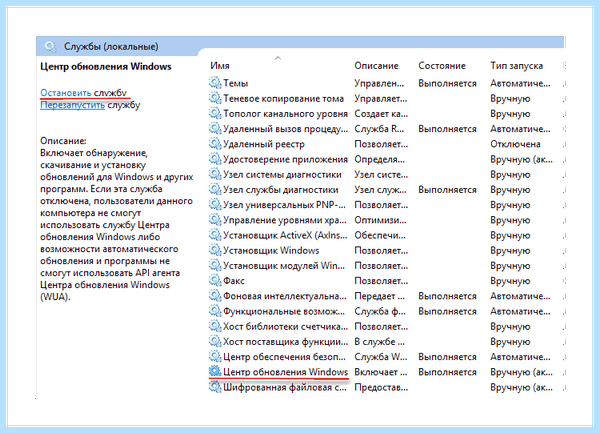600x433 pixels.
Task: Select Шифрованная файловая с... service
Action: (x=285, y=387)
